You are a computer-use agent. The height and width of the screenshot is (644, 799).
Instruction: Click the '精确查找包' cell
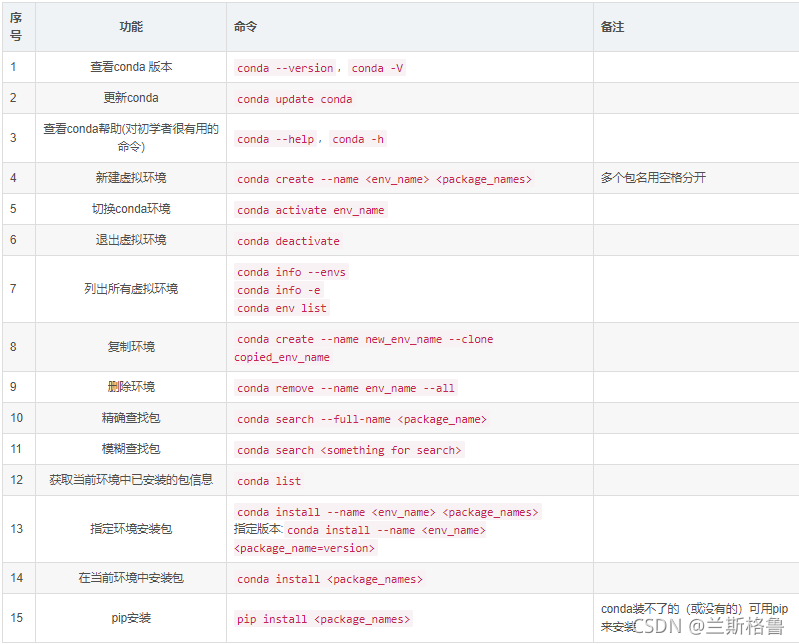point(131,418)
